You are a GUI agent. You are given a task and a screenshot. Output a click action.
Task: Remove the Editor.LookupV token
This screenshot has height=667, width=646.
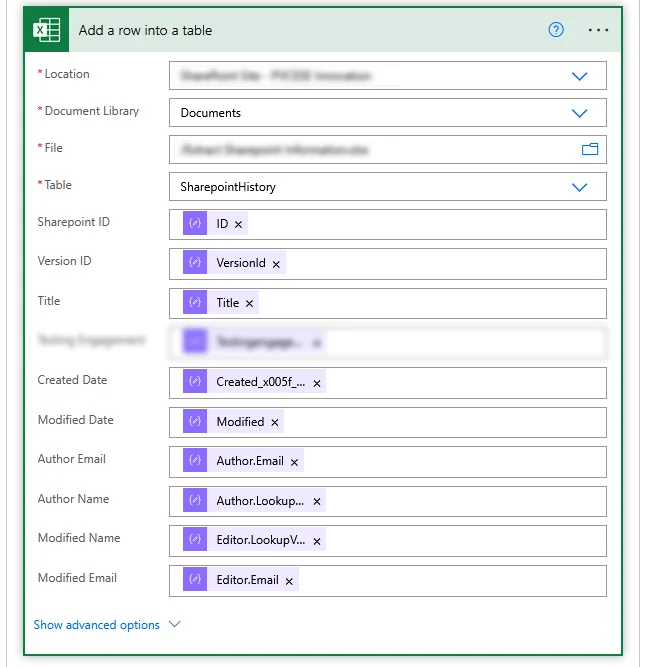[317, 541]
